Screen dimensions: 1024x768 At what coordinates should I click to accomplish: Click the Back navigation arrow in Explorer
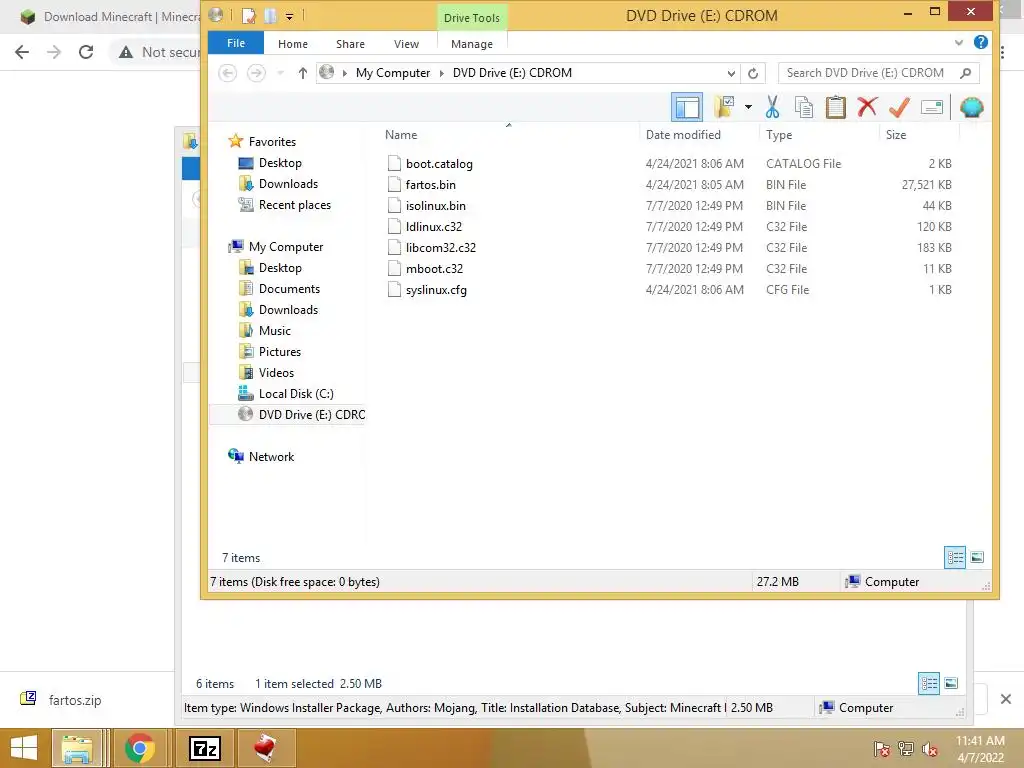click(227, 72)
